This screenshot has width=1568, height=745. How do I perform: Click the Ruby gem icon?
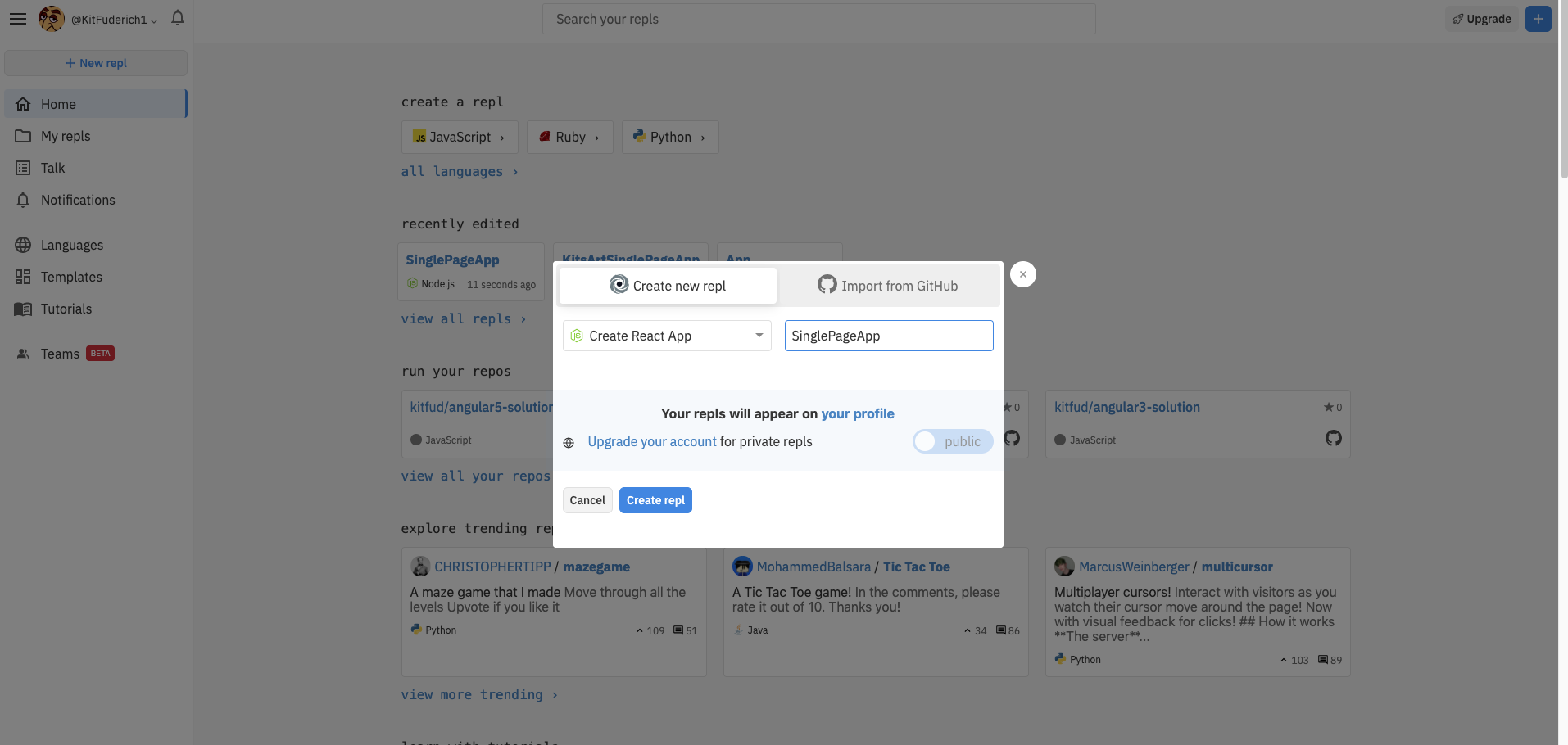(x=545, y=137)
